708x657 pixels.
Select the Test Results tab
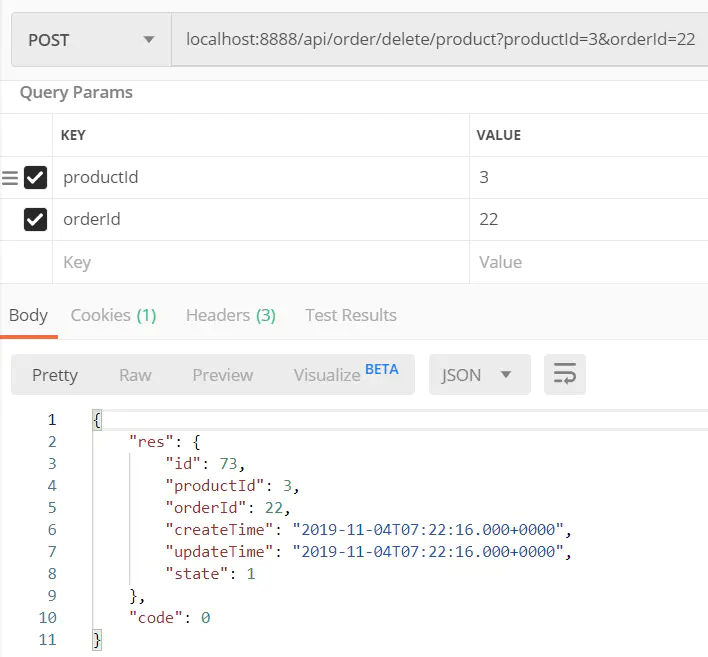pyautogui.click(x=351, y=315)
